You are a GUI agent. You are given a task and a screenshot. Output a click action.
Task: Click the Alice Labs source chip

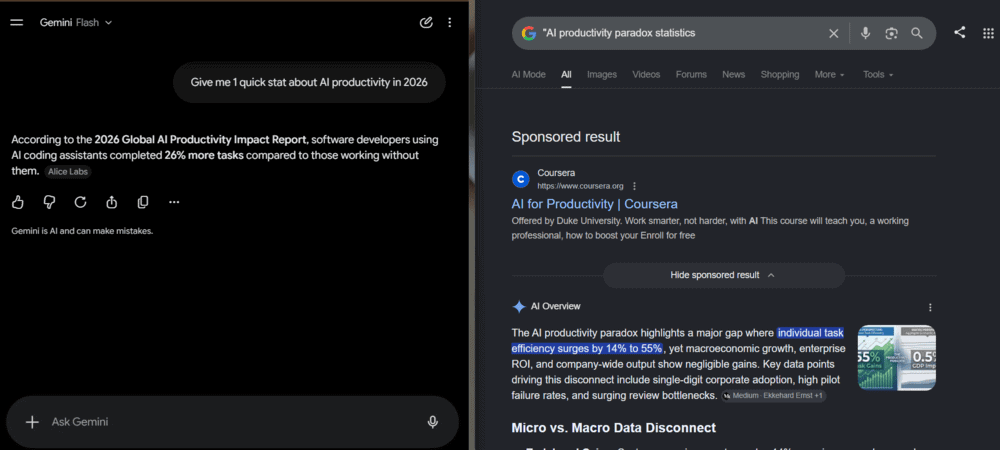point(68,172)
